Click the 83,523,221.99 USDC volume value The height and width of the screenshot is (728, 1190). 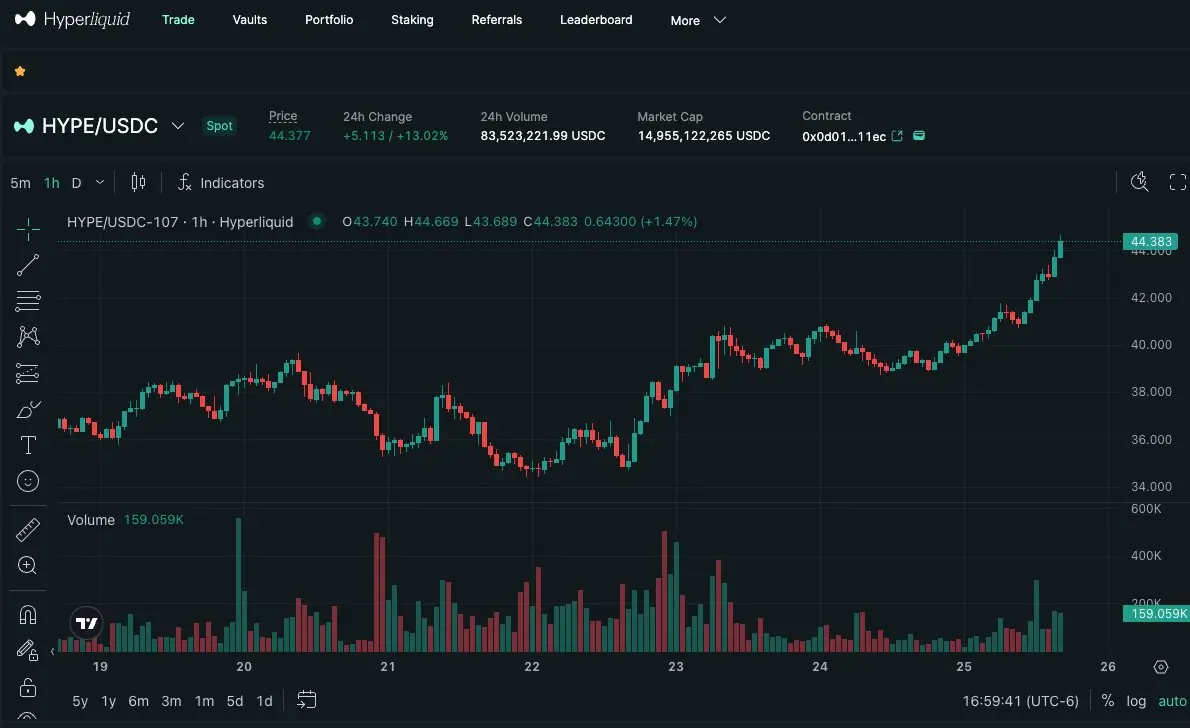point(543,136)
